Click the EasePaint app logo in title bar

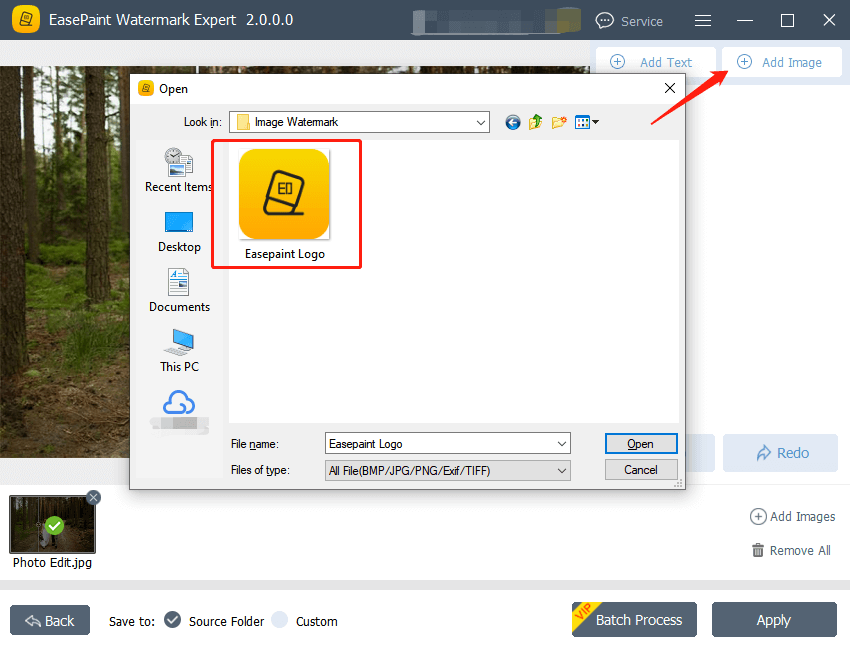(x=25, y=20)
